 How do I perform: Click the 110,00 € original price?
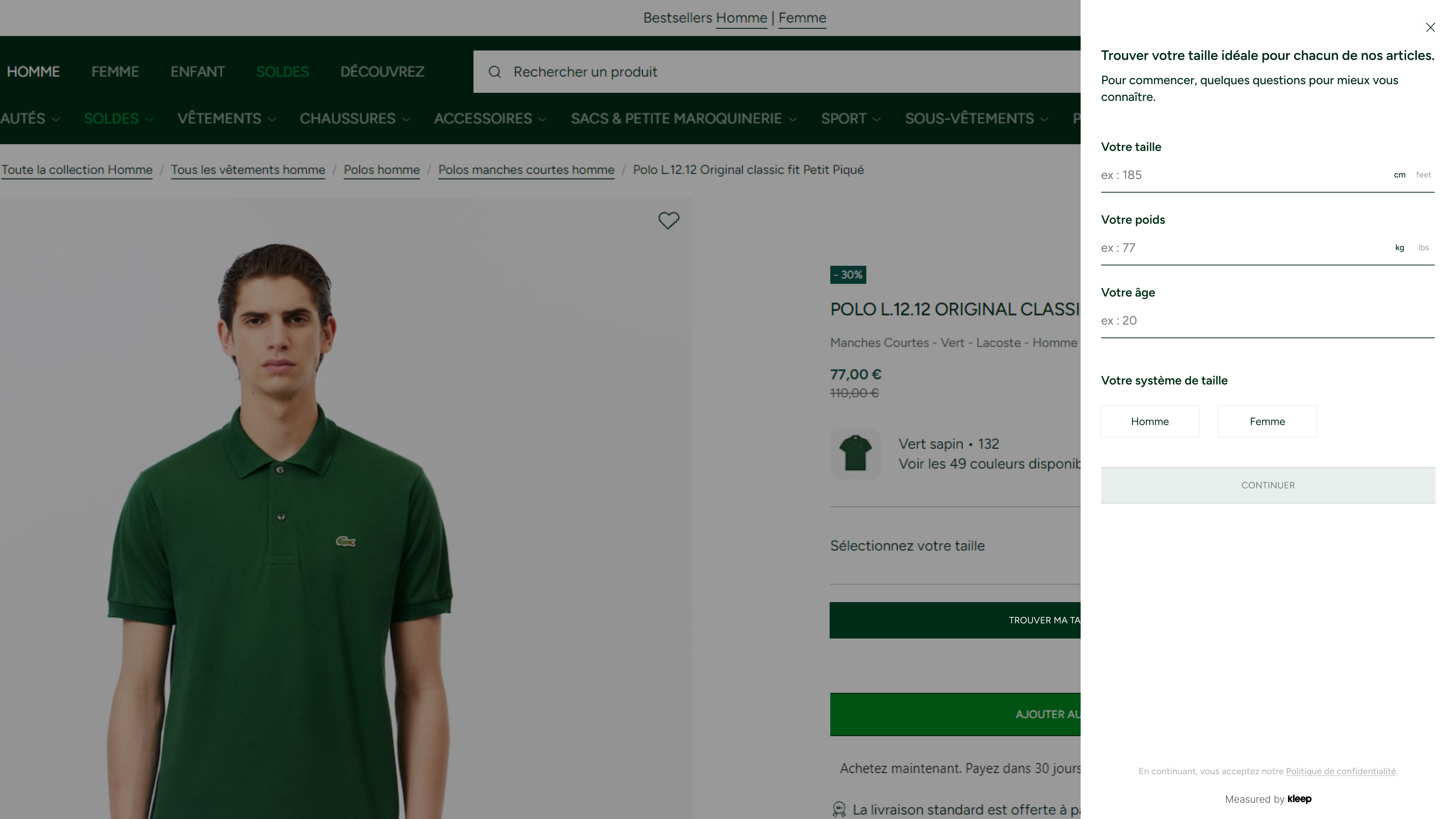pos(854,393)
